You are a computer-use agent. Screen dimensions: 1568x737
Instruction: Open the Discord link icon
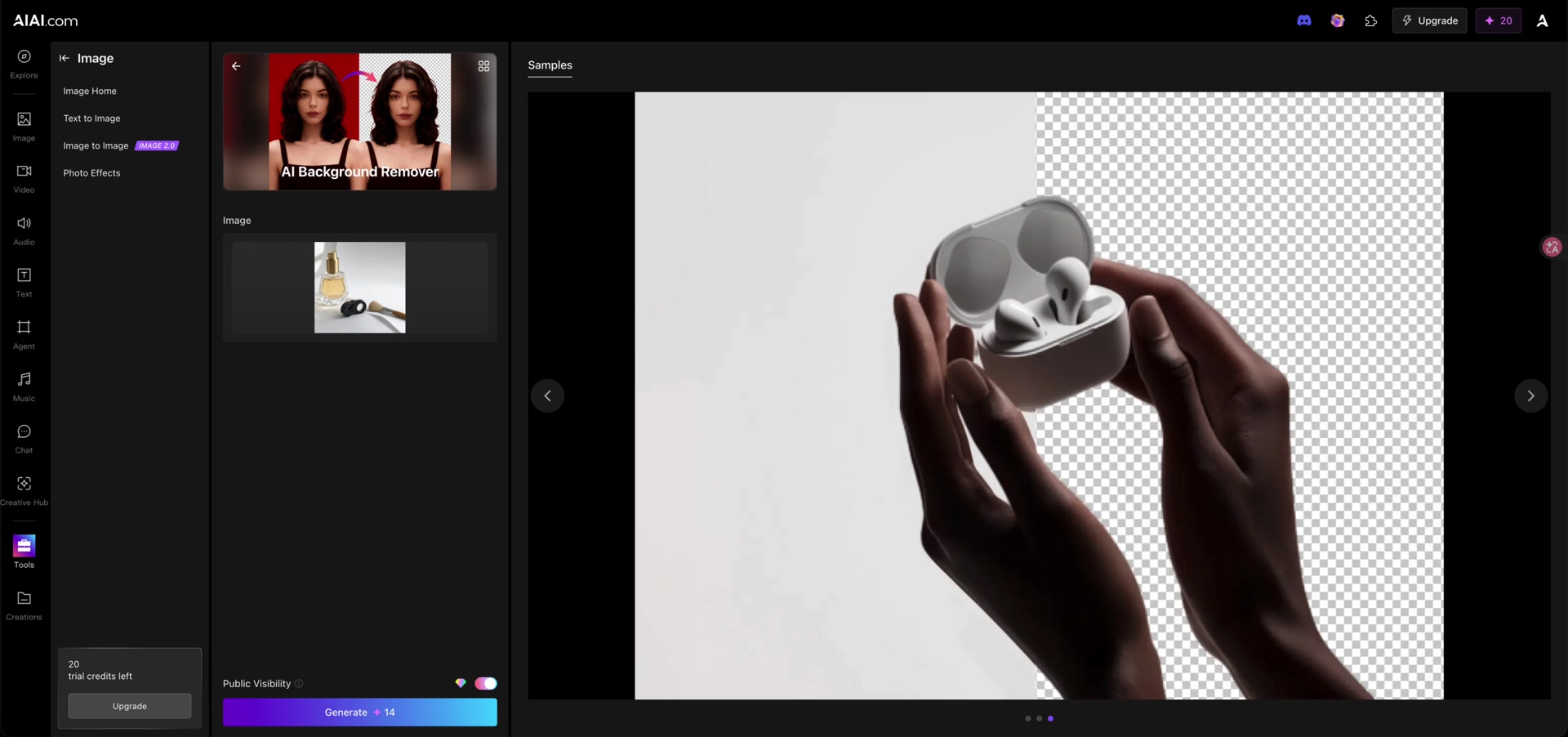click(x=1304, y=20)
